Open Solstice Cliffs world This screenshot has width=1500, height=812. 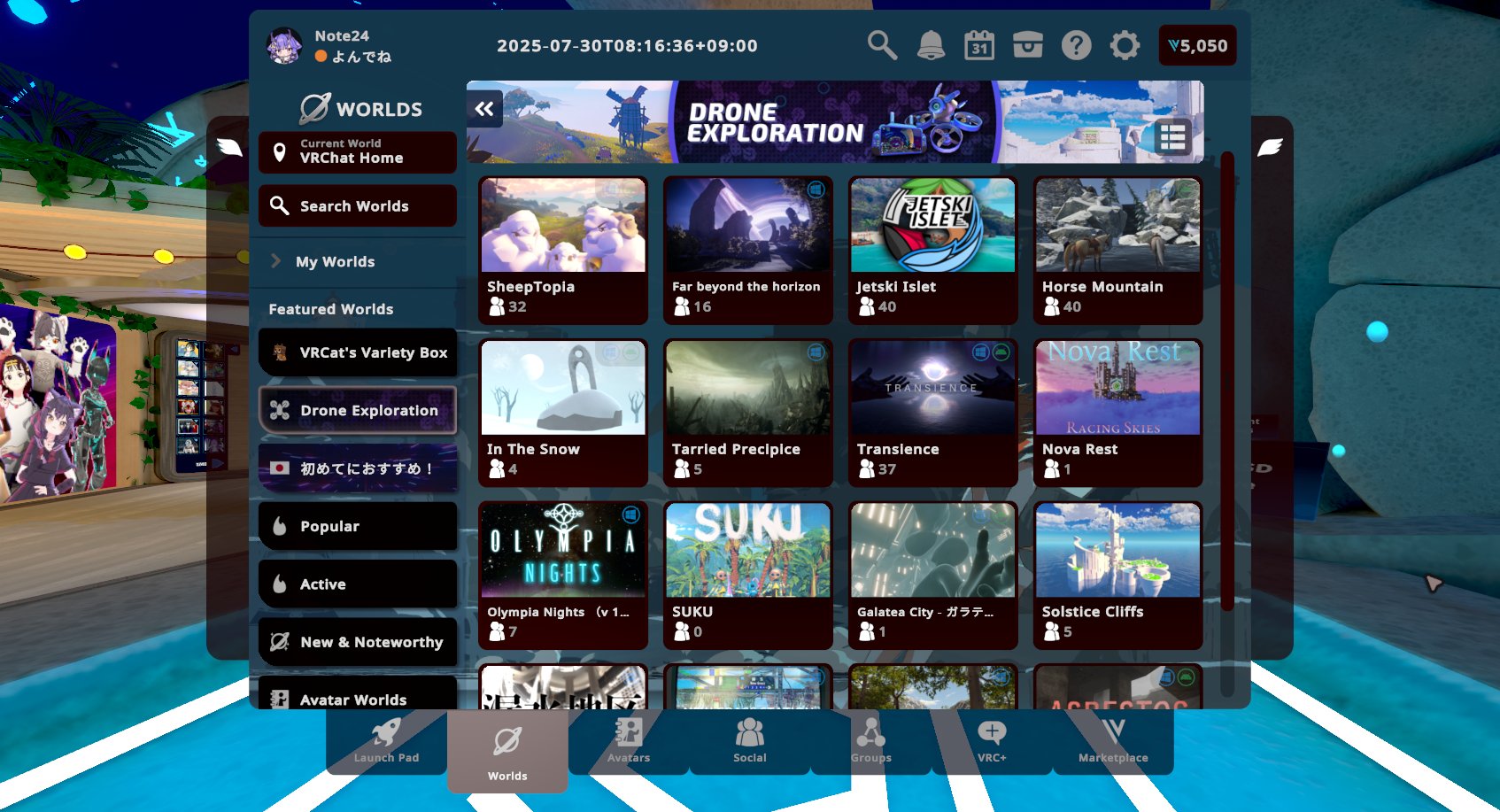click(x=1118, y=576)
